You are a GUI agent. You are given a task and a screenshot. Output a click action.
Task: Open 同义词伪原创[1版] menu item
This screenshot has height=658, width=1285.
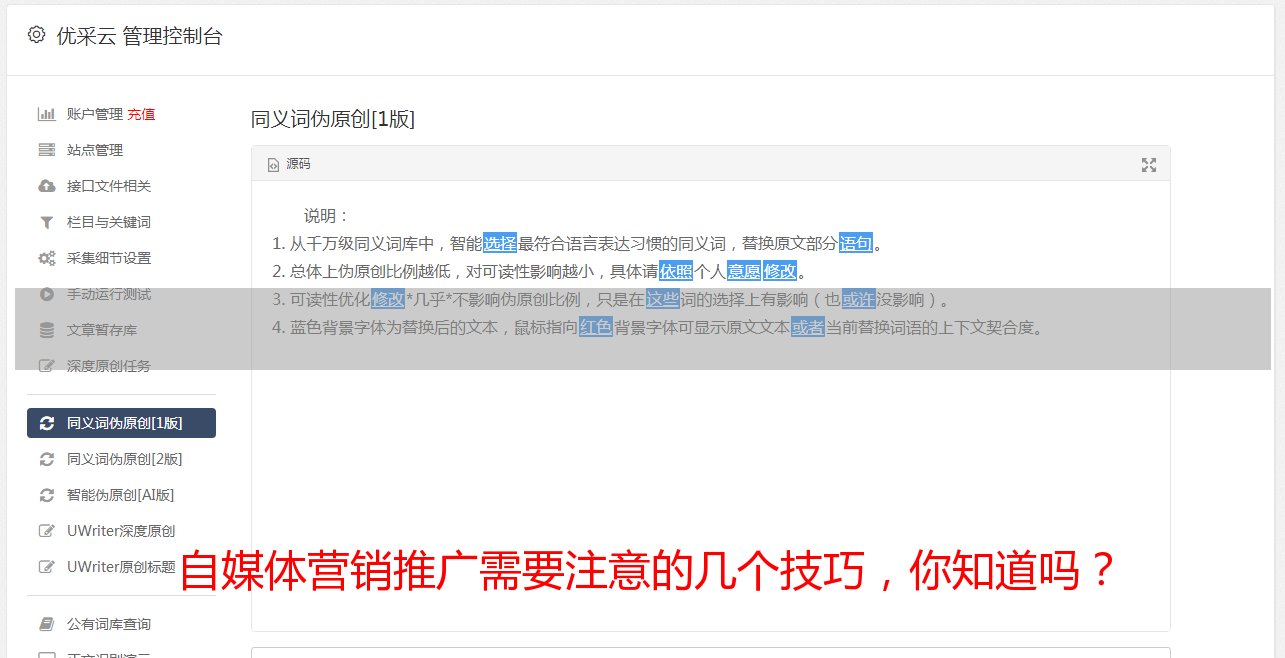(121, 423)
